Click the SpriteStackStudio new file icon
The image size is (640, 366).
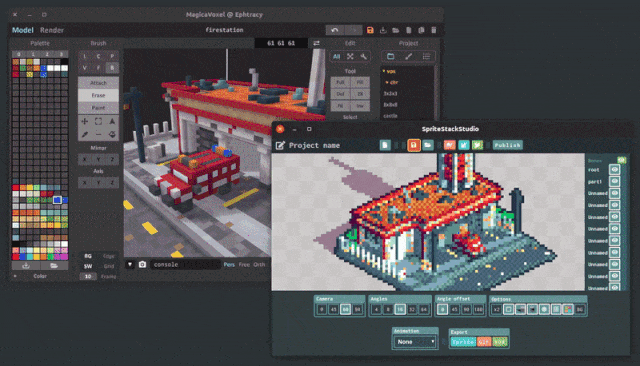click(x=385, y=145)
